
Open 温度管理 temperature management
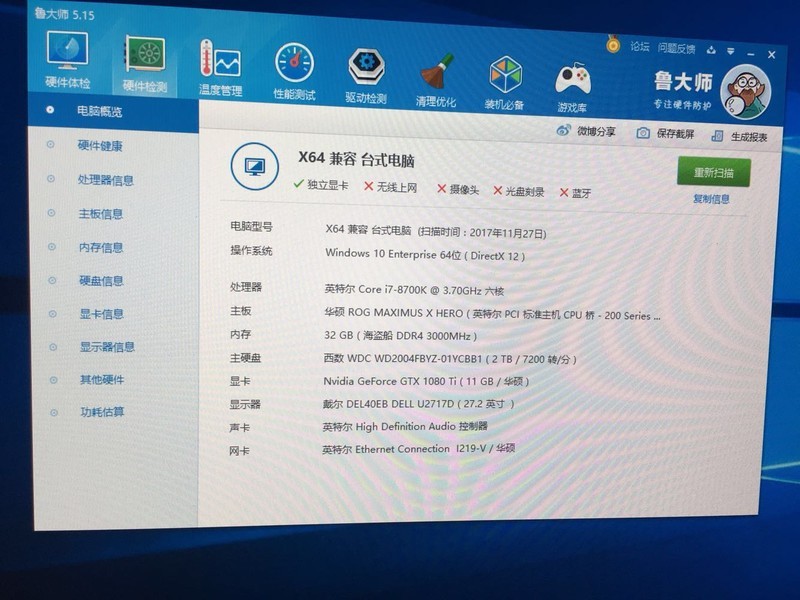point(220,67)
